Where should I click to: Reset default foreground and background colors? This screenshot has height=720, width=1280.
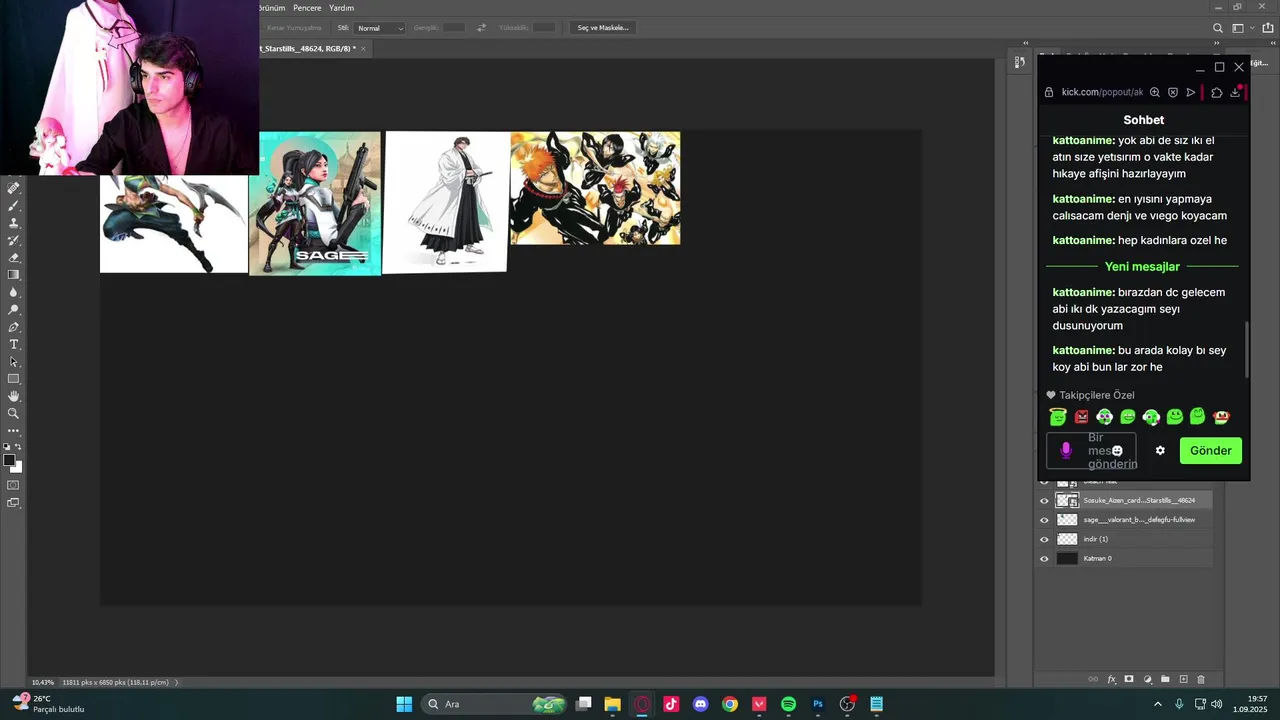tap(7, 447)
